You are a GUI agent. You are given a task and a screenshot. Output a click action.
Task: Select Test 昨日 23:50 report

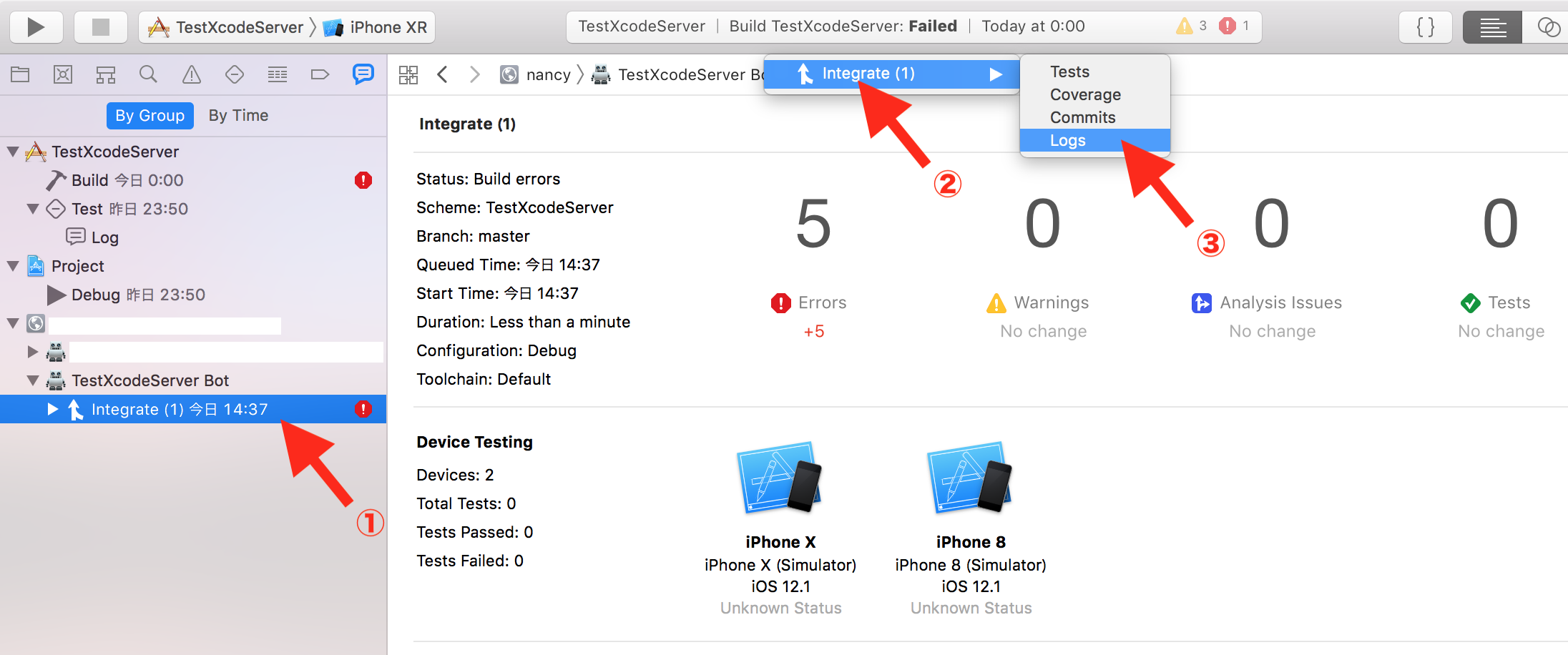[x=129, y=209]
